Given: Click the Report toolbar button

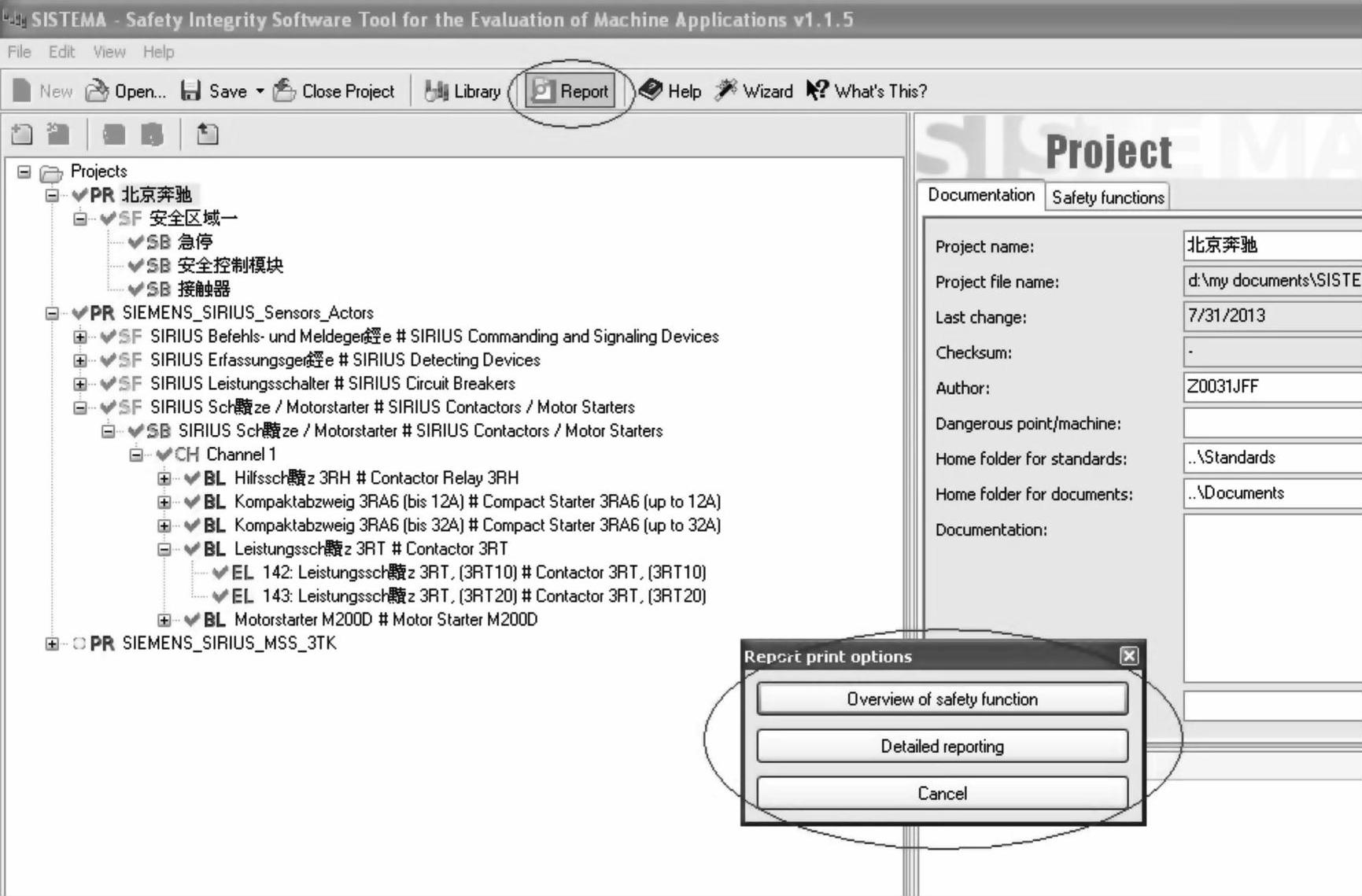Looking at the screenshot, I should point(570,91).
